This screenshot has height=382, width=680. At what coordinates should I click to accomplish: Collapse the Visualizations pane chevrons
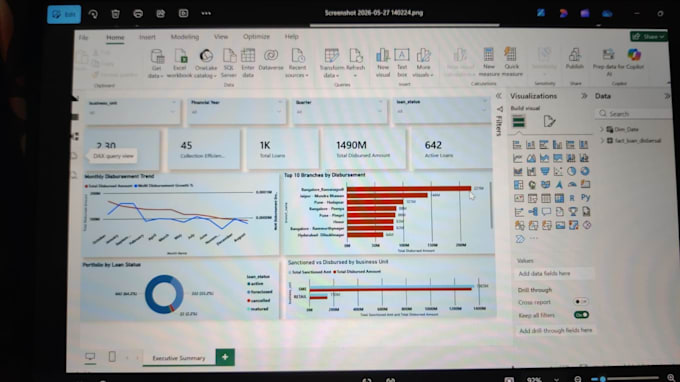[x=584, y=96]
